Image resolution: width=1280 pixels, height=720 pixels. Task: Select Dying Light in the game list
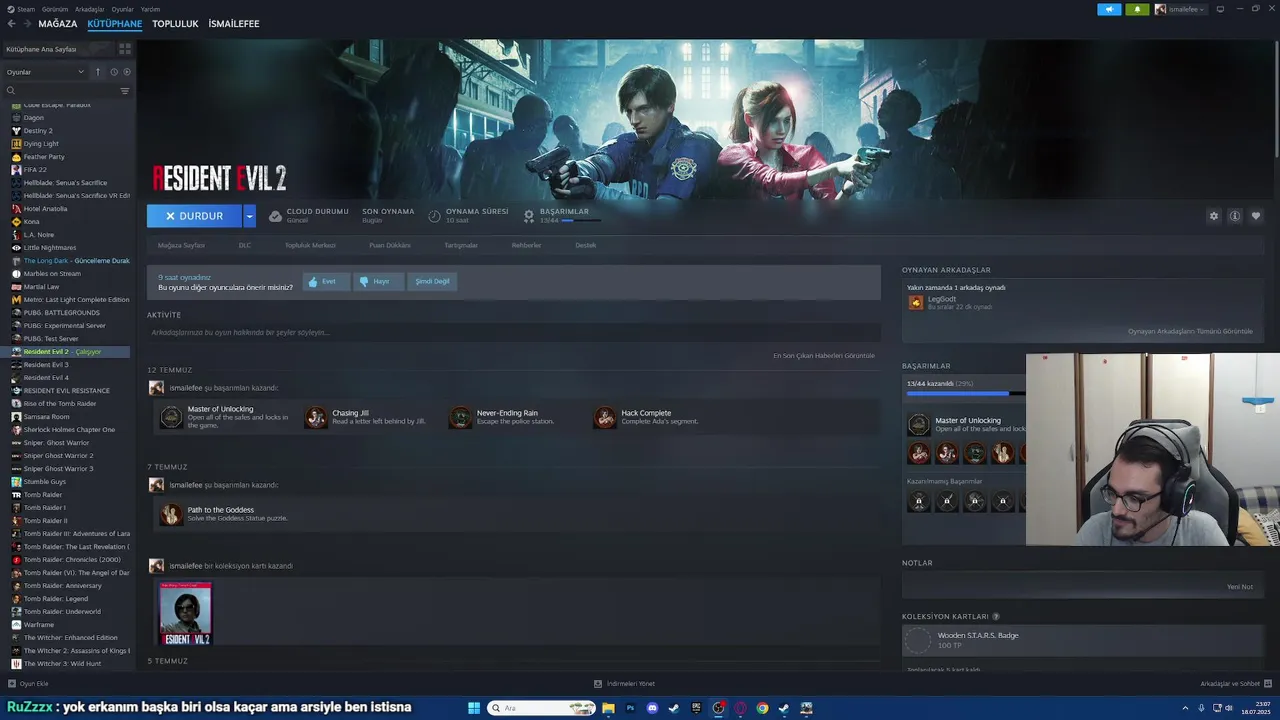tap(41, 144)
